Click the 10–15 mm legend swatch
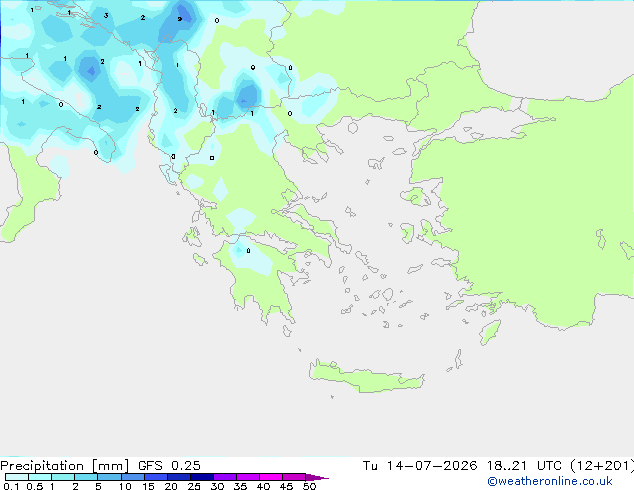This screenshot has height=490, width=634. tap(133, 477)
